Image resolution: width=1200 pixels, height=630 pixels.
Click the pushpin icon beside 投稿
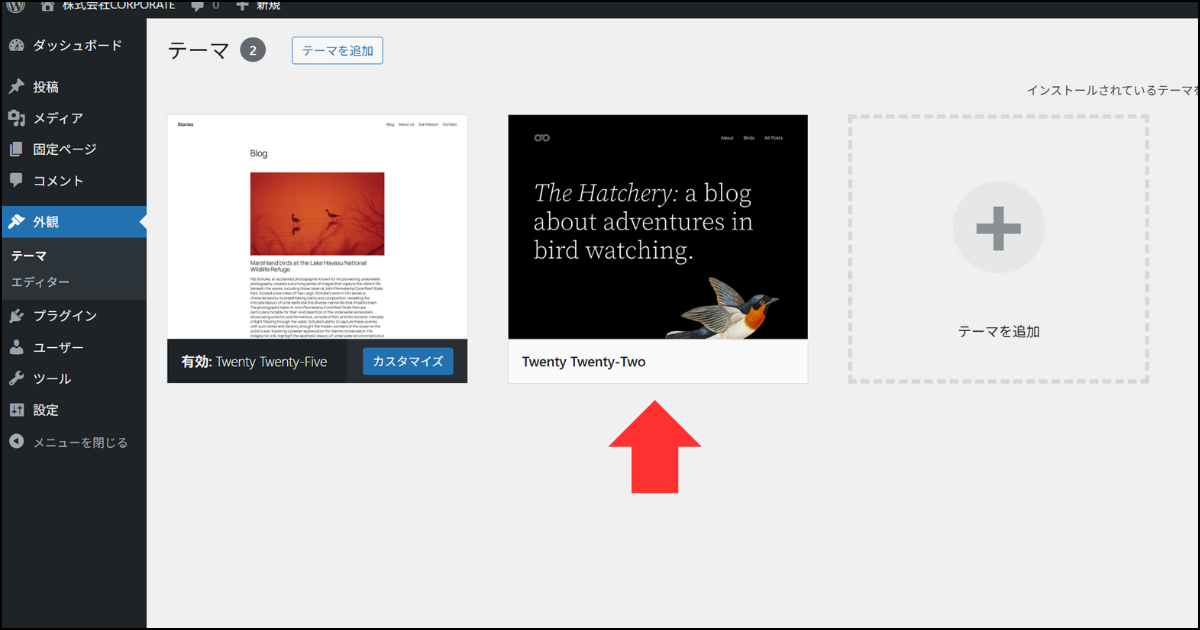tap(17, 87)
